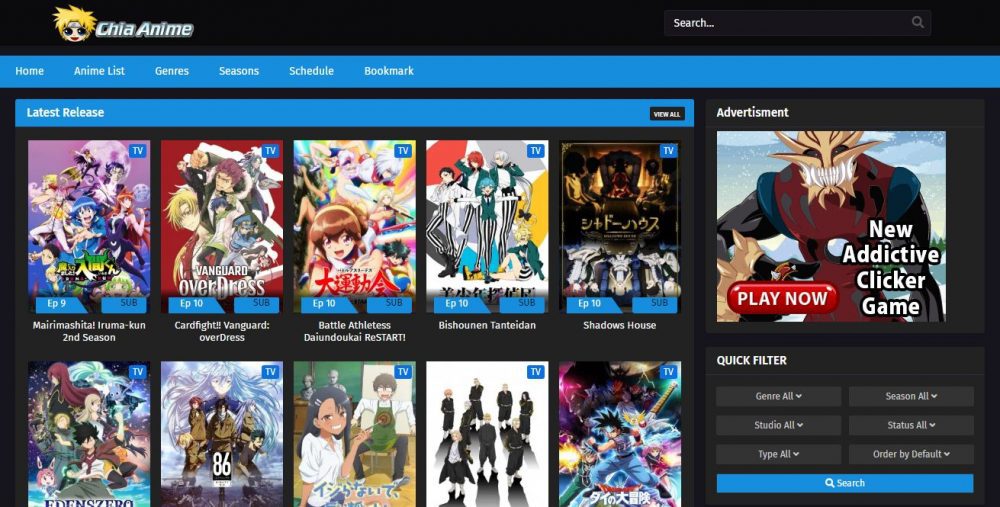The image size is (1000, 507).
Task: Click TV badge on Edens Zero poster
Action: (138, 372)
